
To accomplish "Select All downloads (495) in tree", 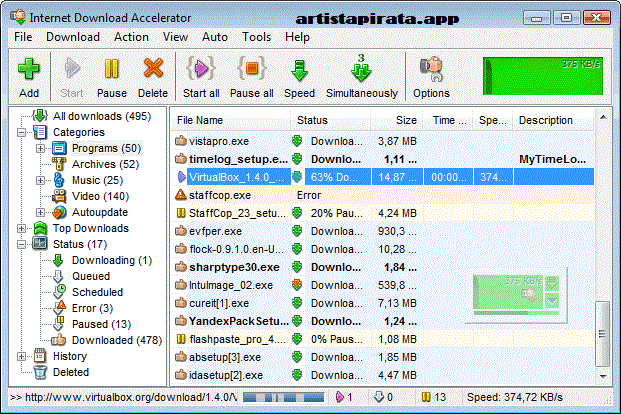I will [102, 116].
